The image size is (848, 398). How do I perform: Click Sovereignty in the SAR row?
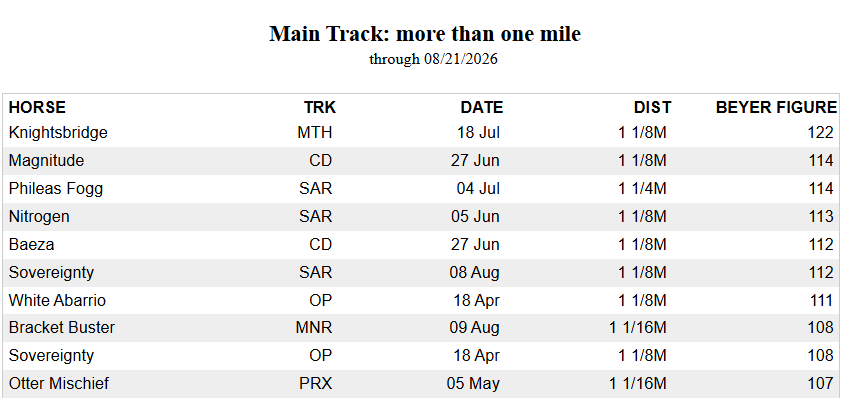[x=51, y=272]
